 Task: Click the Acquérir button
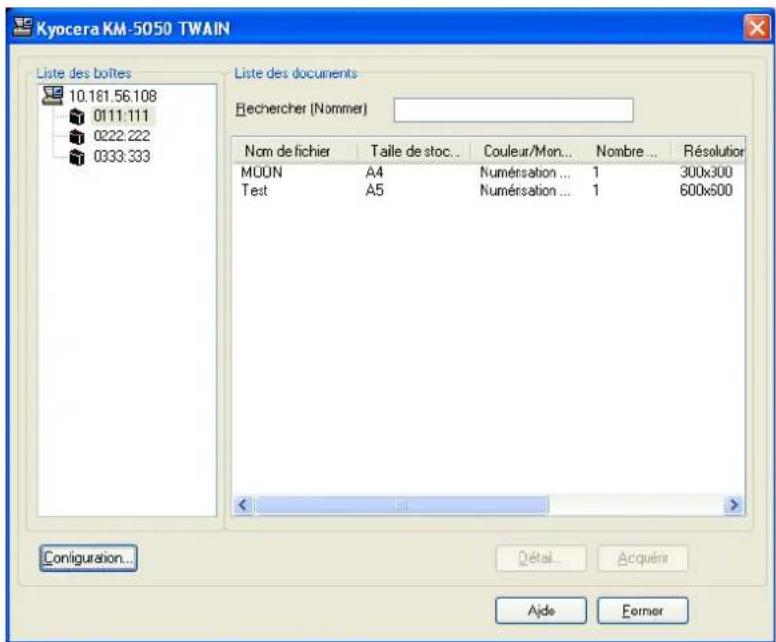pyautogui.click(x=643, y=558)
